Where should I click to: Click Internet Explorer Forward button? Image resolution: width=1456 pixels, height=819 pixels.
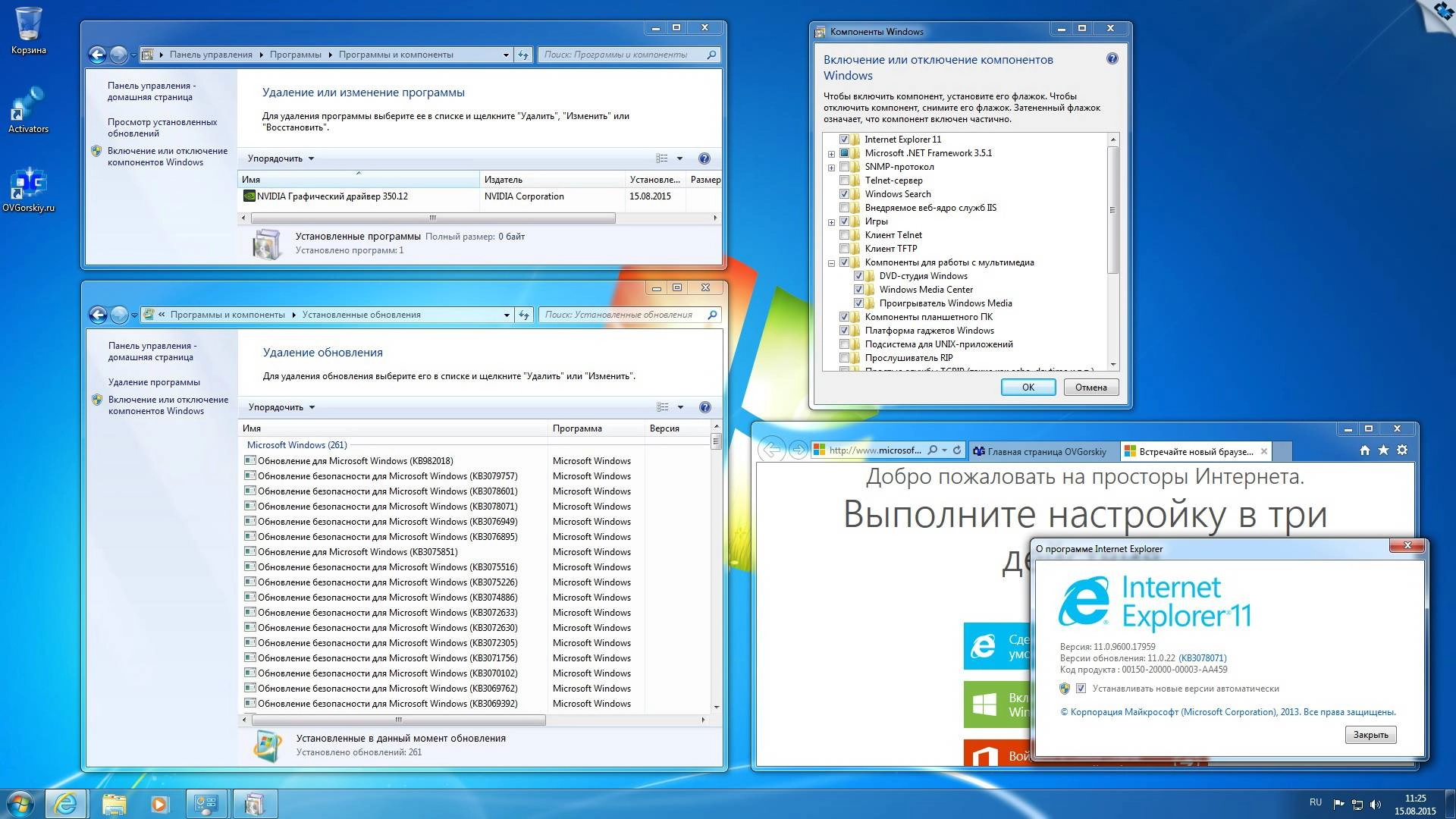point(798,450)
